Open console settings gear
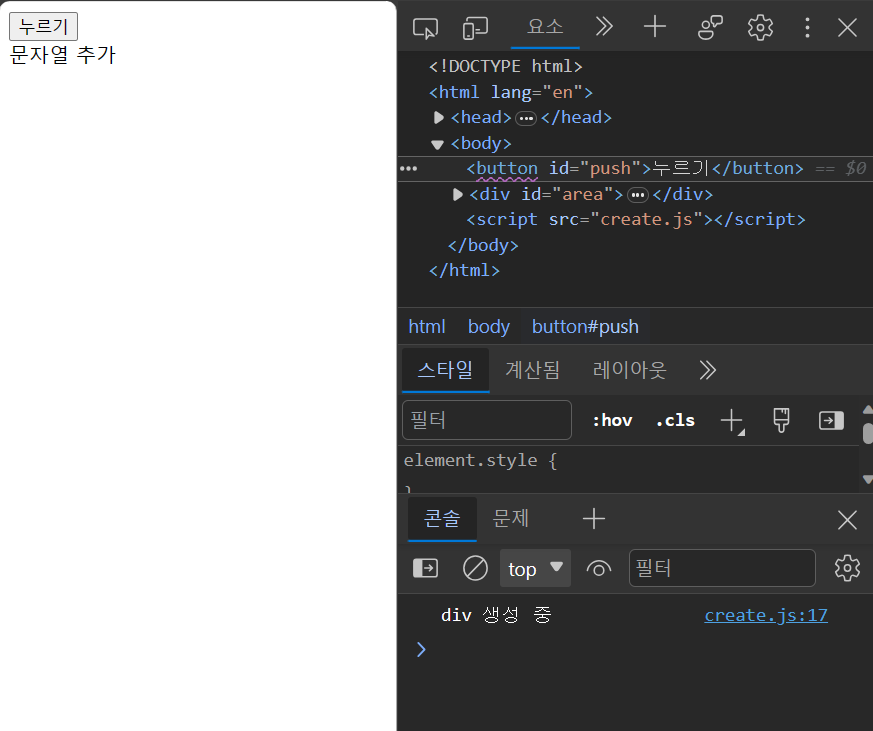 pos(847,568)
